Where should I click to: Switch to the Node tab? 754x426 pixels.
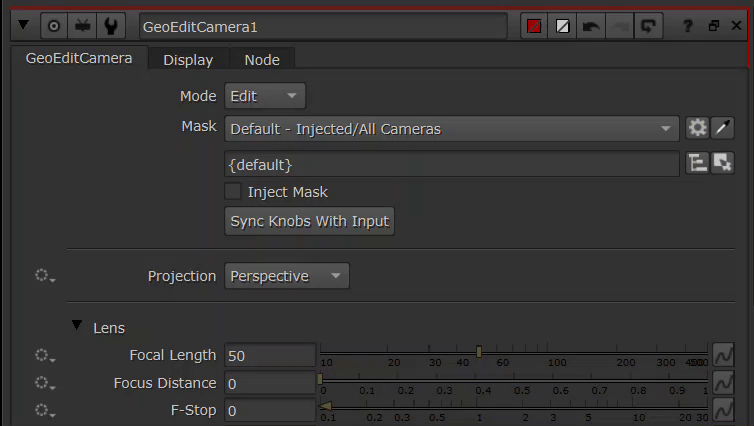tap(262, 60)
